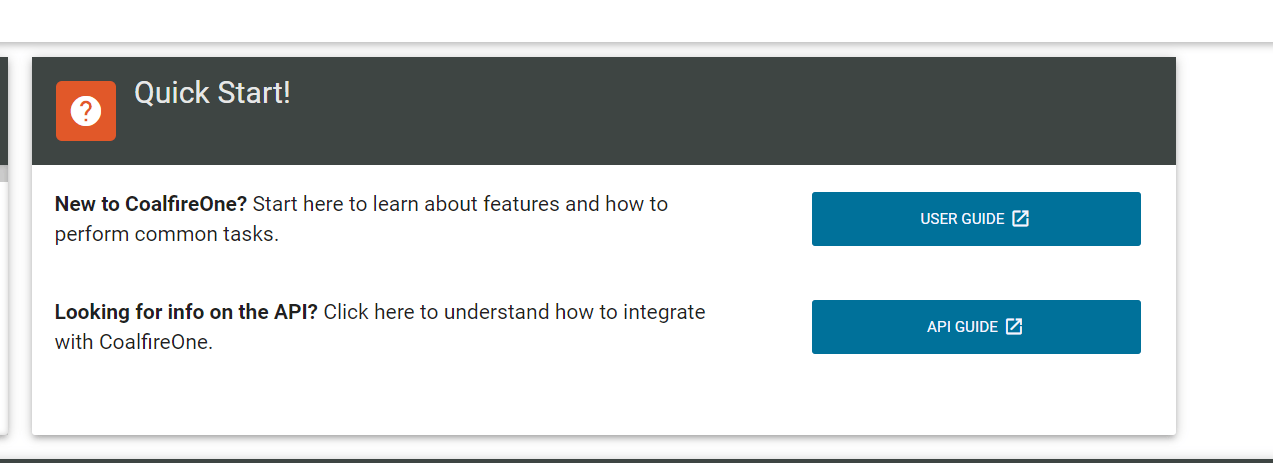Click the external link icon beside USER GUIDE

click(1020, 219)
